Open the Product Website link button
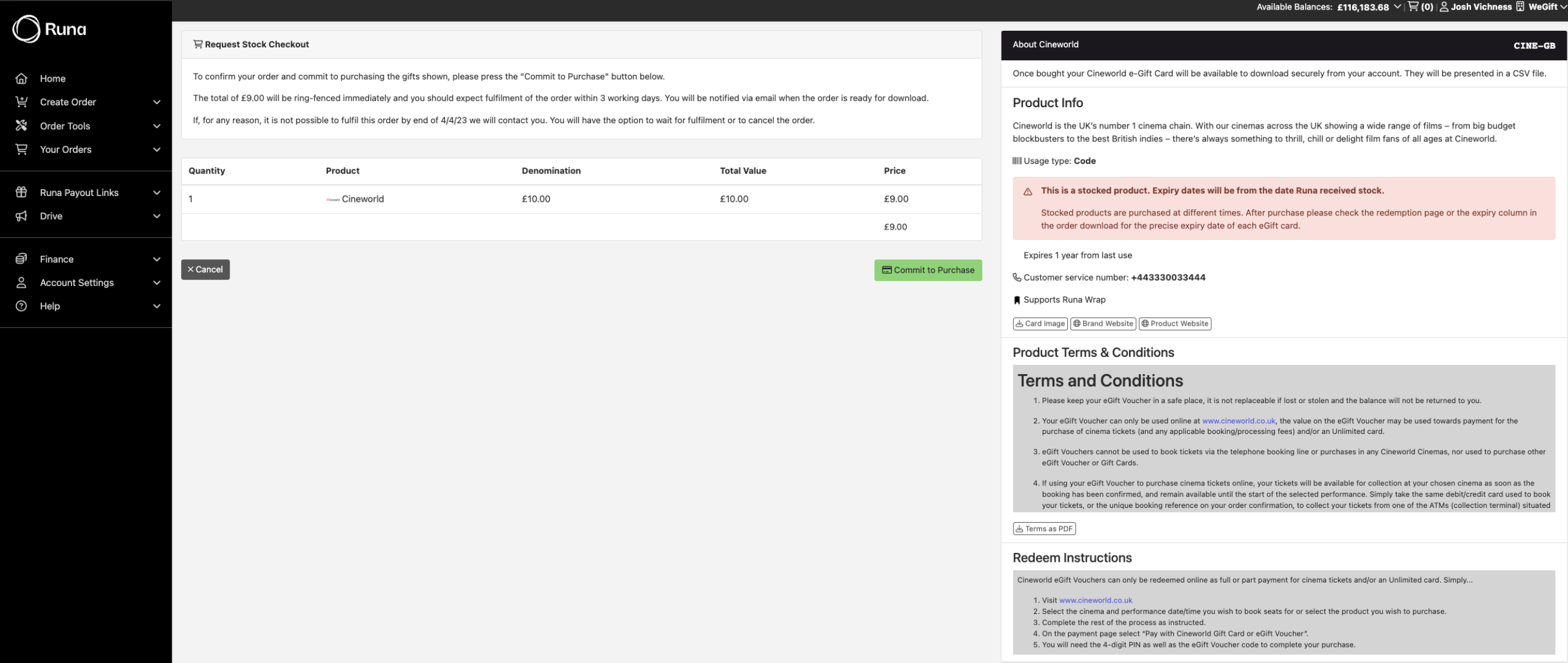The height and width of the screenshot is (663, 1568). click(1175, 323)
